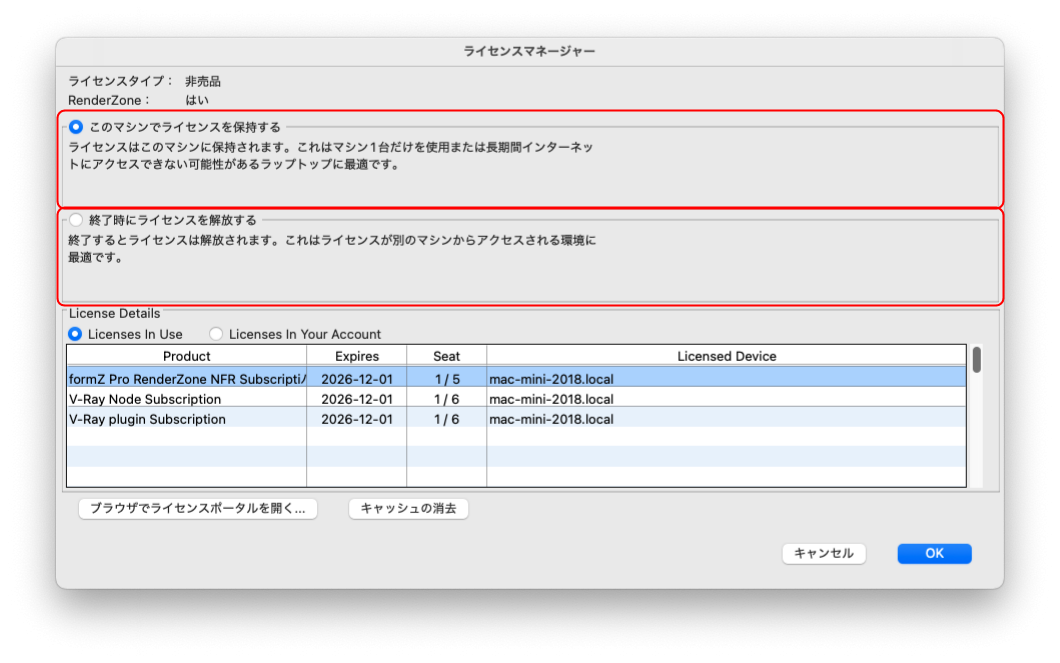This screenshot has width=1060, height=663.
Task: Click the Product column header
Action: pyautogui.click(x=186, y=356)
